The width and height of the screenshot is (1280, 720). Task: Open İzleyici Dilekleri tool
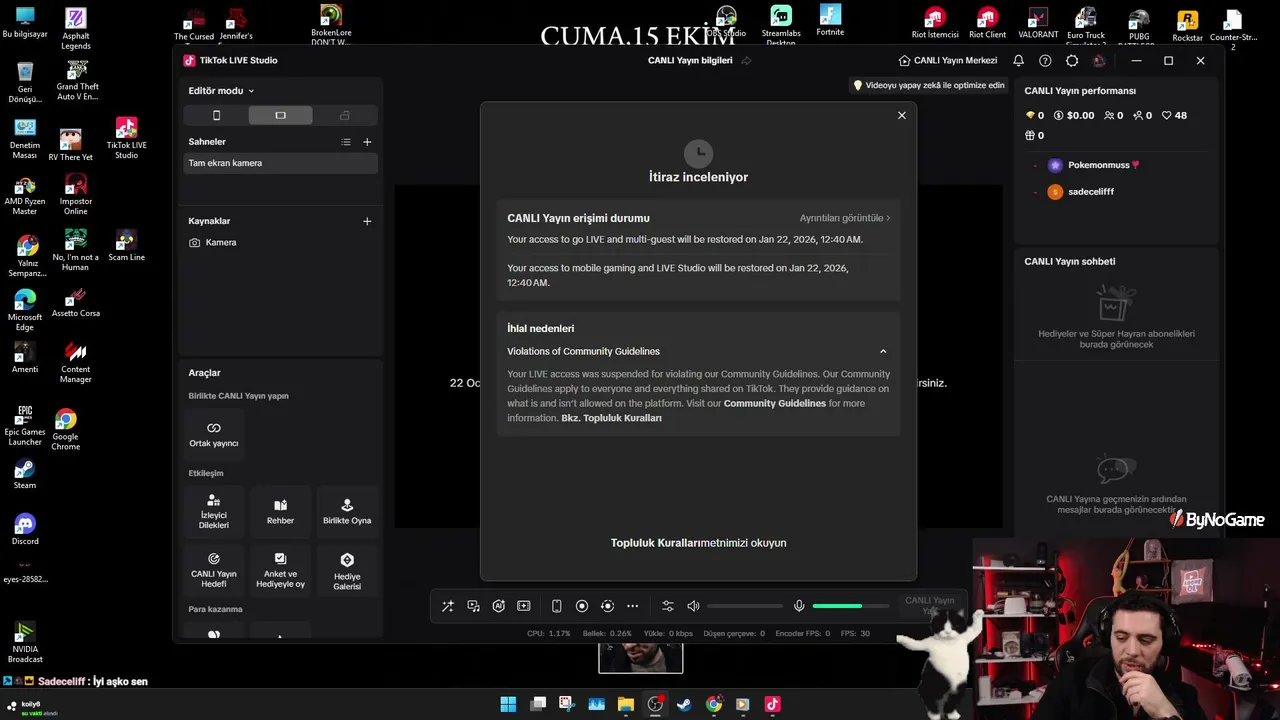click(214, 512)
